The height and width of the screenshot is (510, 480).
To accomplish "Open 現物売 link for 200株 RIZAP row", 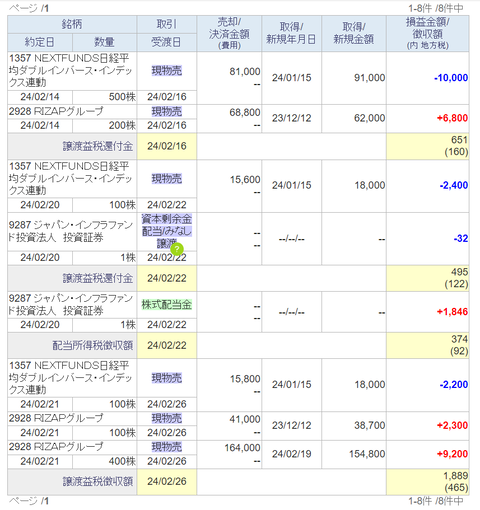I will pyautogui.click(x=167, y=111).
